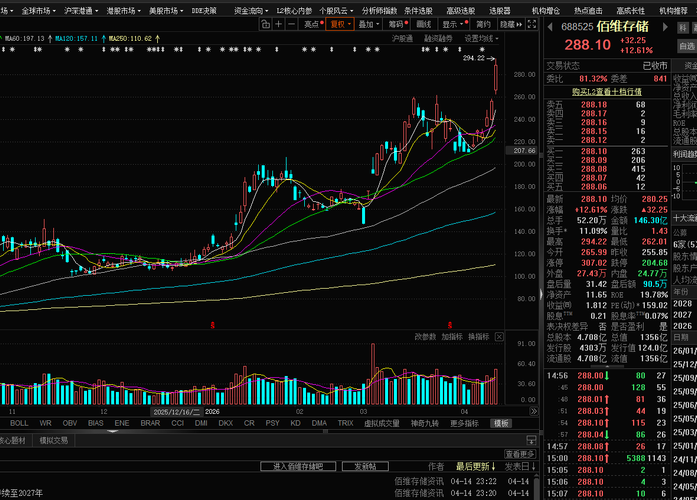697x500 pixels.
Task: Open the 复权 dropdown
Action: coord(340,24)
